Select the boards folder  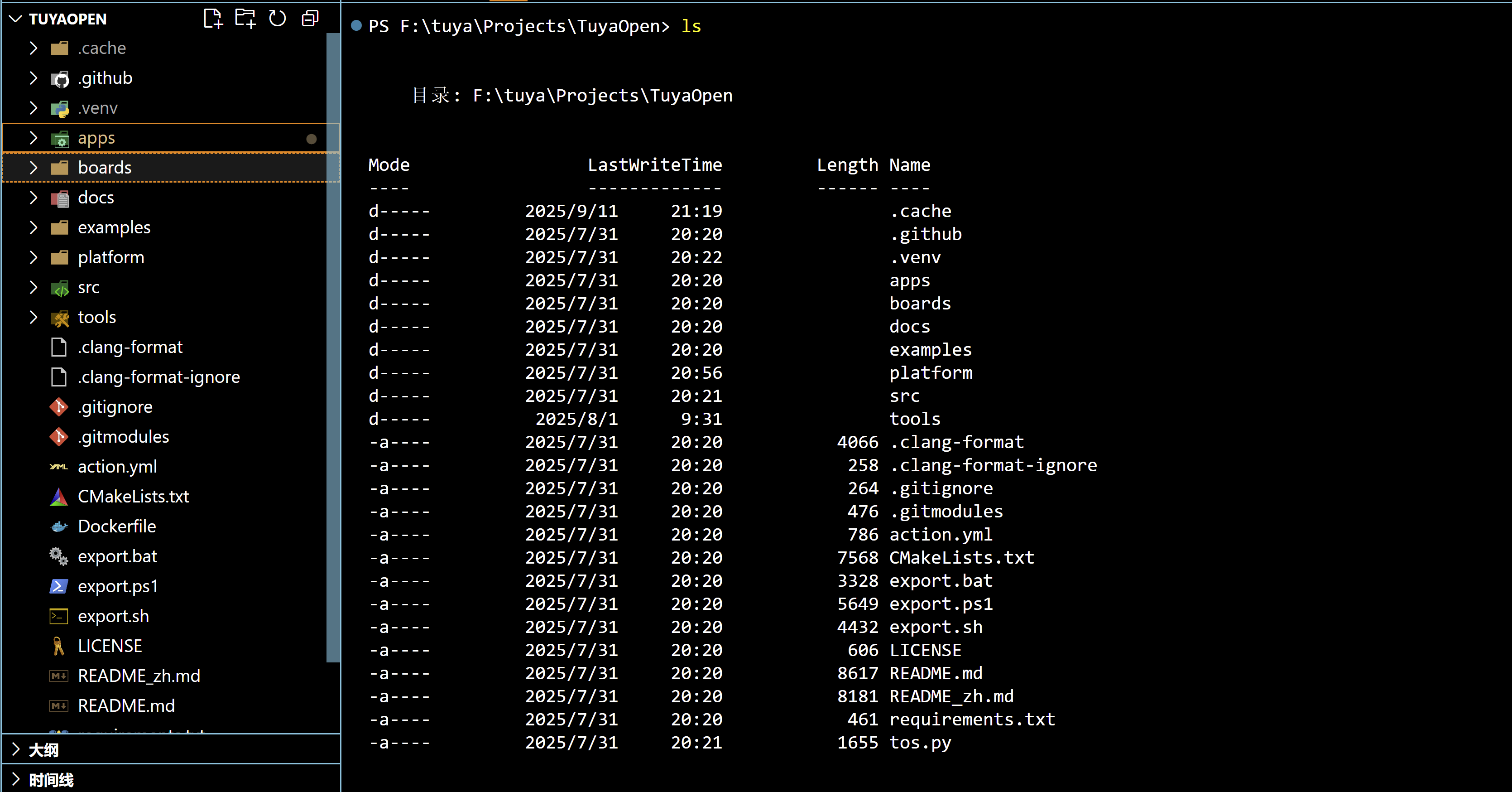point(105,168)
